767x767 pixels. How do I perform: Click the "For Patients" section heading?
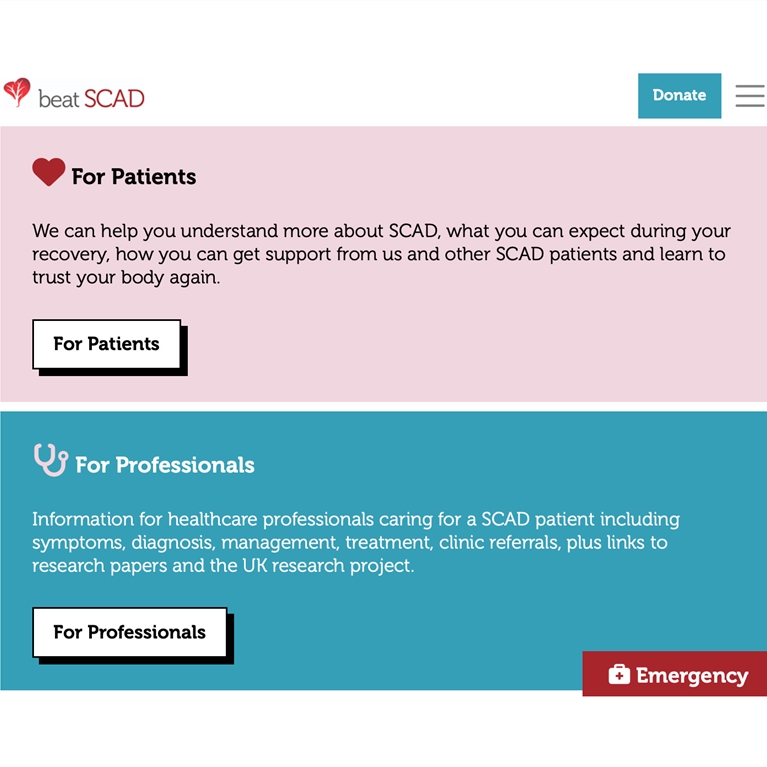134,177
